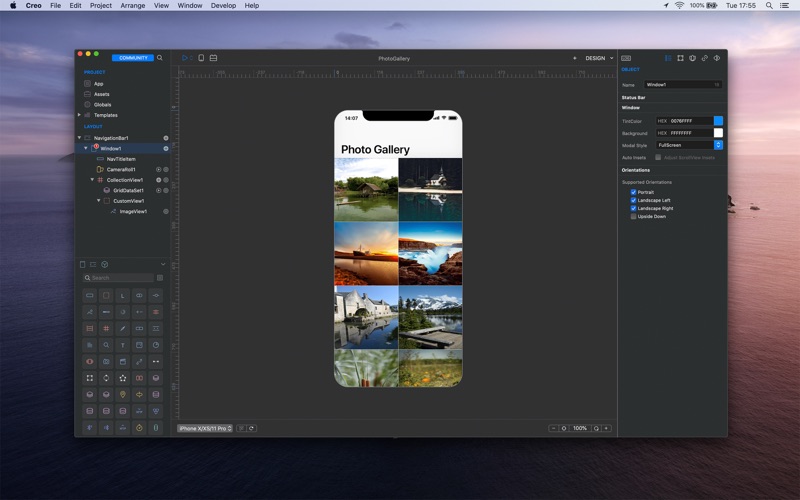Expand the Templates tree item
Screen dimensions: 800x500
point(79,115)
